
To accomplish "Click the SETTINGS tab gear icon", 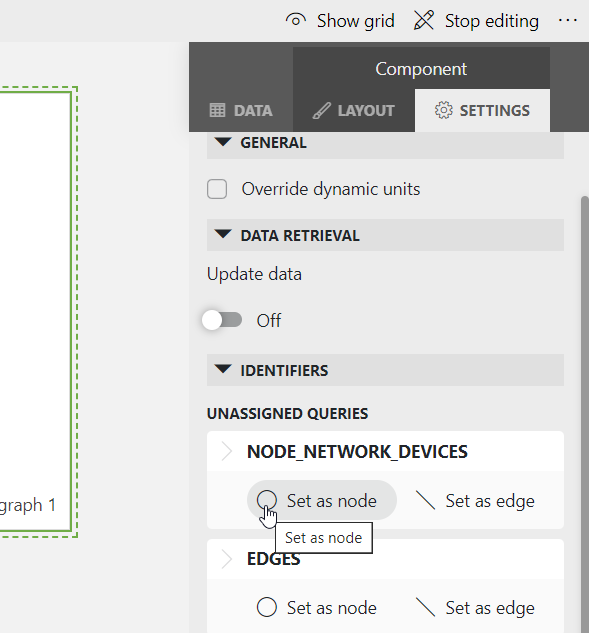I will (444, 110).
